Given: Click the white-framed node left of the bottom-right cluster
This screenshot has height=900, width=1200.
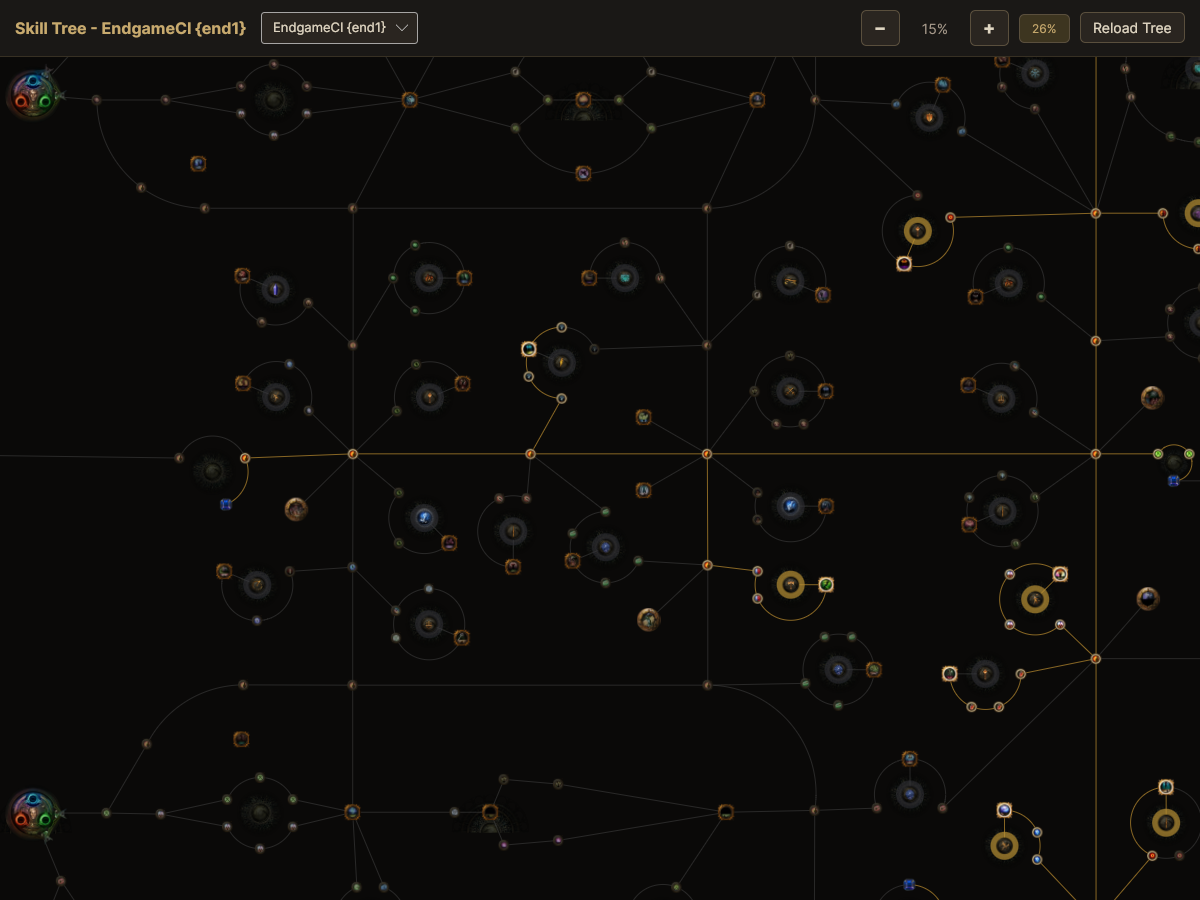Looking at the screenshot, I should pyautogui.click(x=947, y=674).
